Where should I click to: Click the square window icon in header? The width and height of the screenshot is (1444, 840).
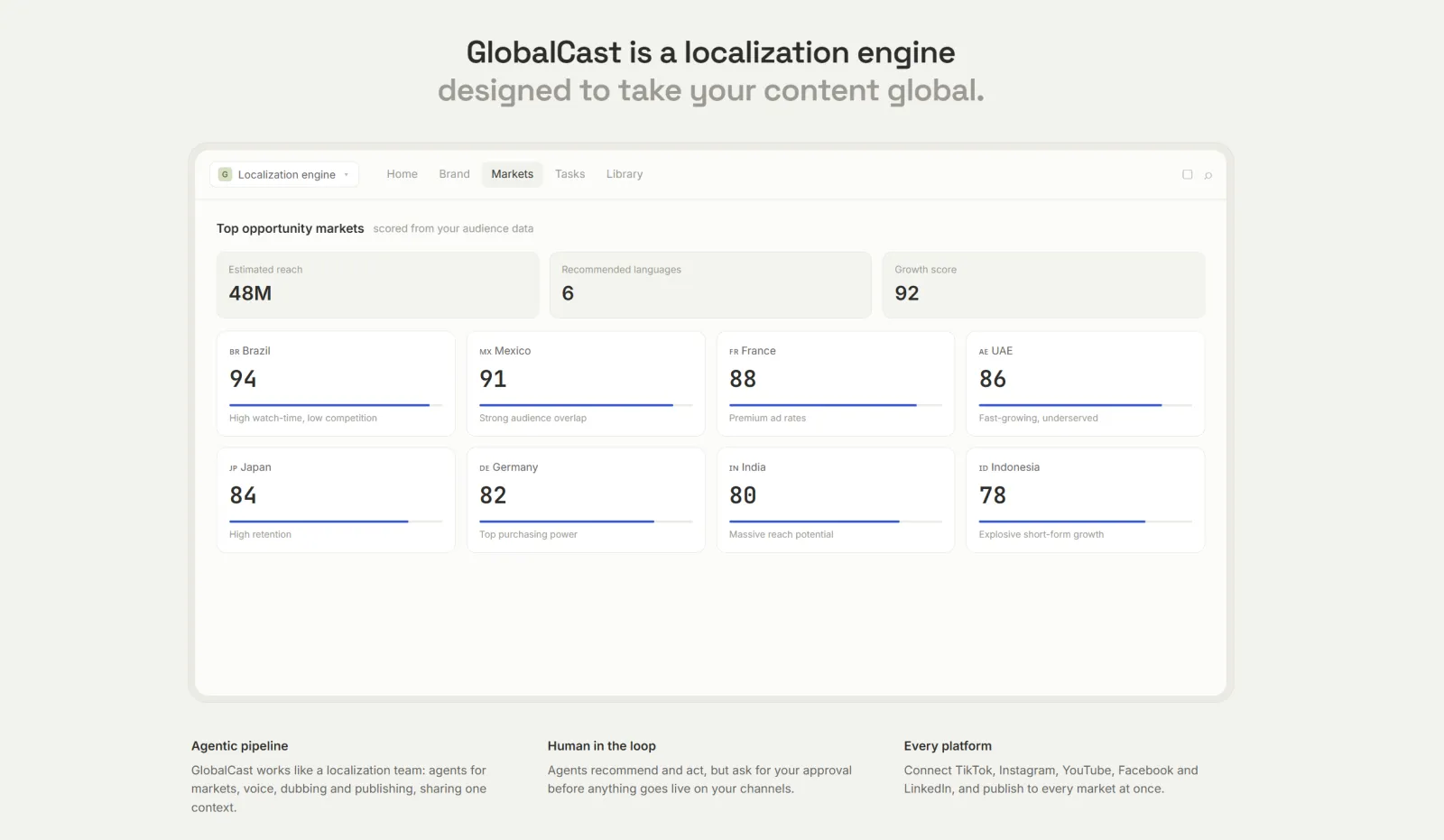pyautogui.click(x=1187, y=175)
